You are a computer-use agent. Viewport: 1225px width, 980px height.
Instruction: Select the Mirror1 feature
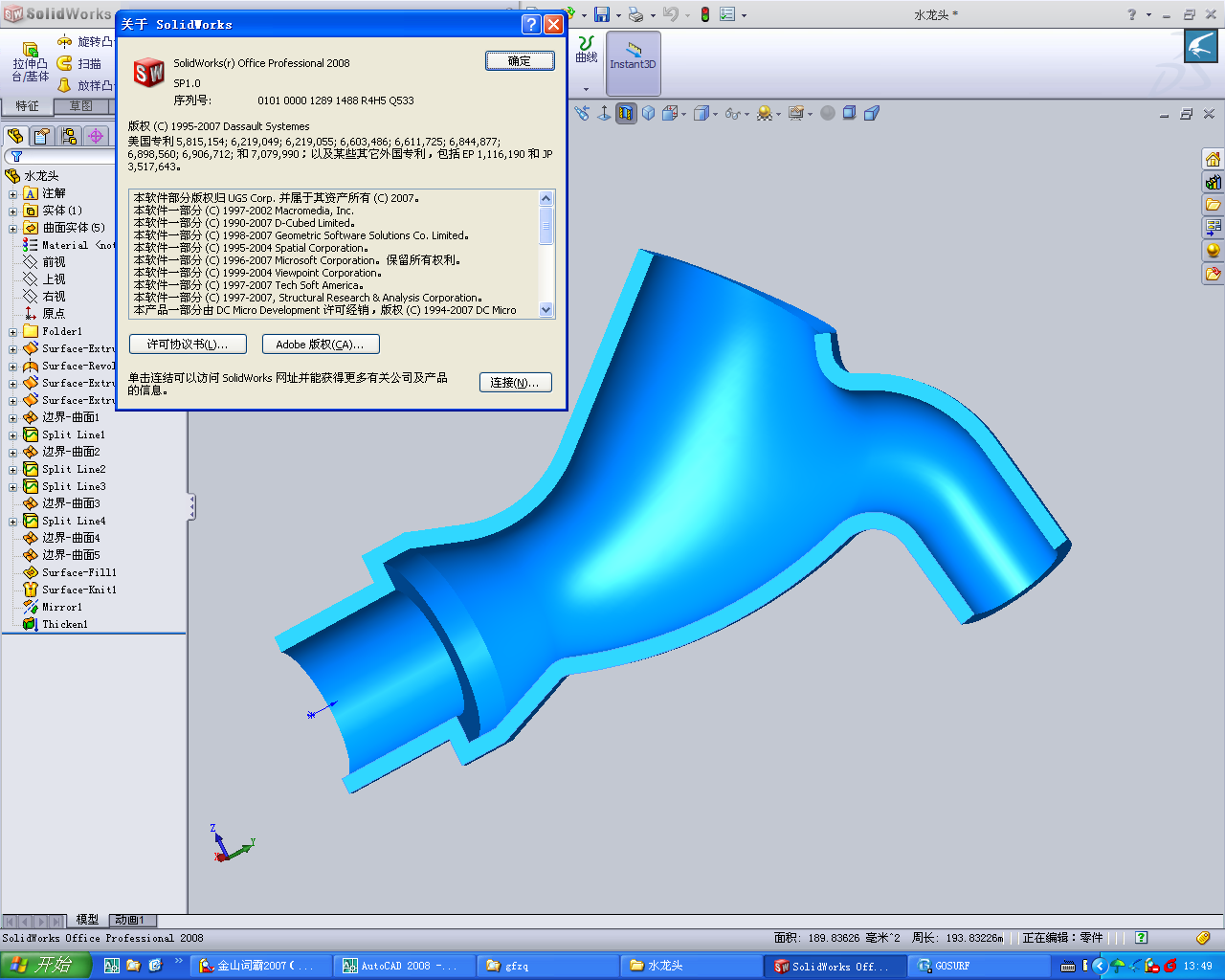point(53,607)
